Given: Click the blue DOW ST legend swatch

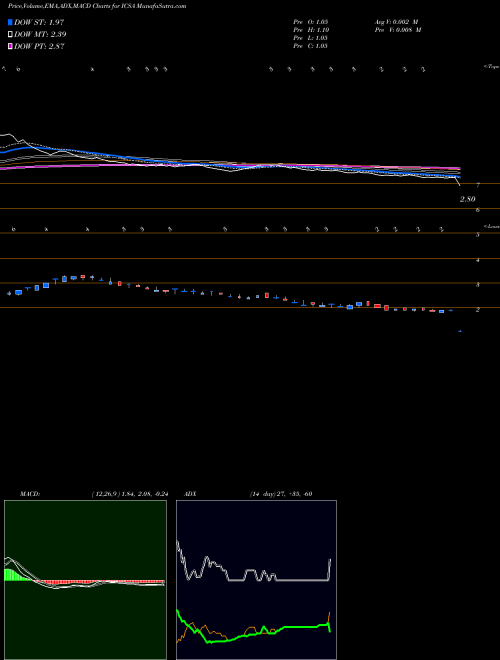Looking at the screenshot, I should point(10,22).
